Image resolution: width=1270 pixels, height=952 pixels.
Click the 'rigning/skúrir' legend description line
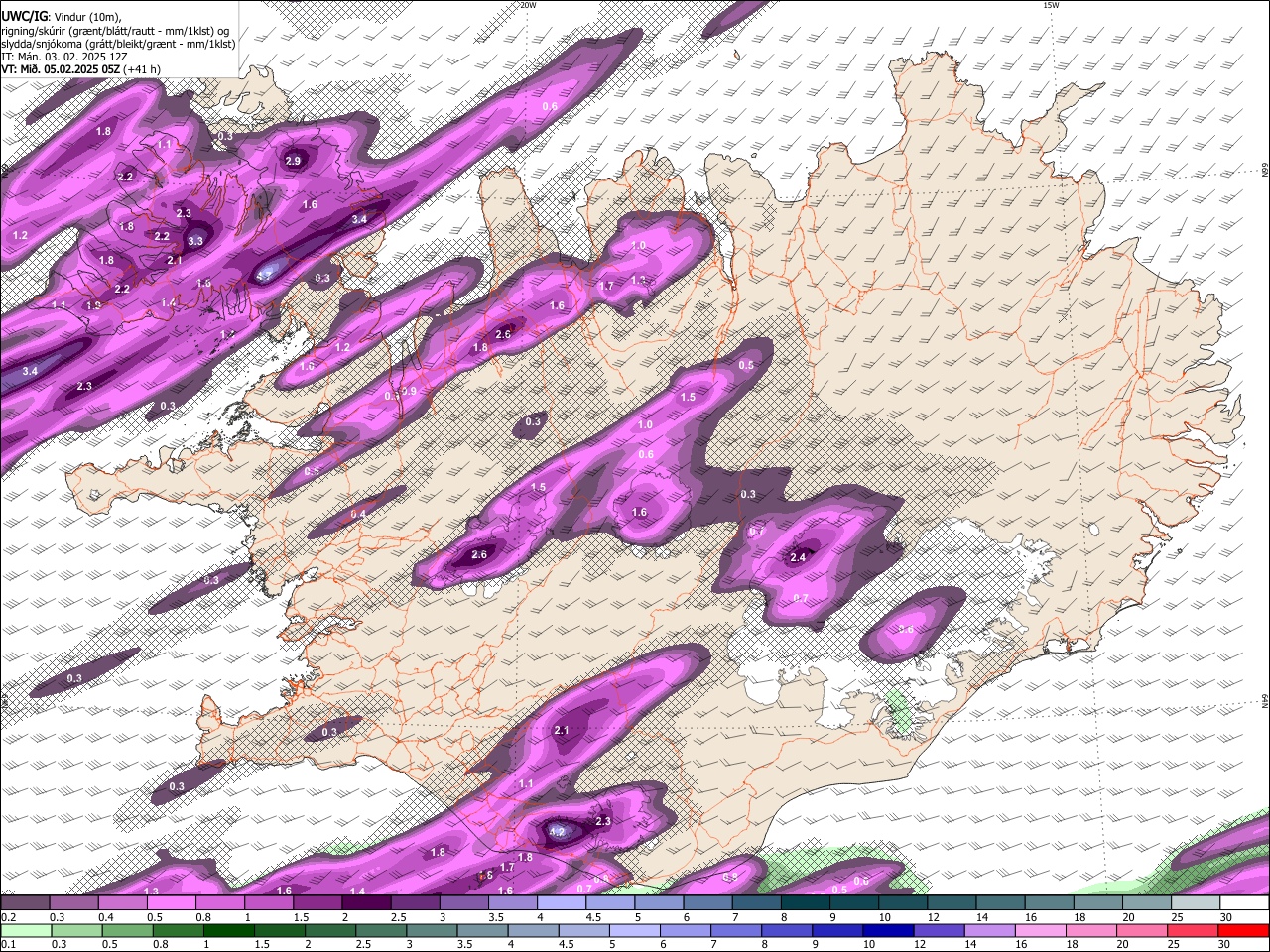(x=114, y=30)
